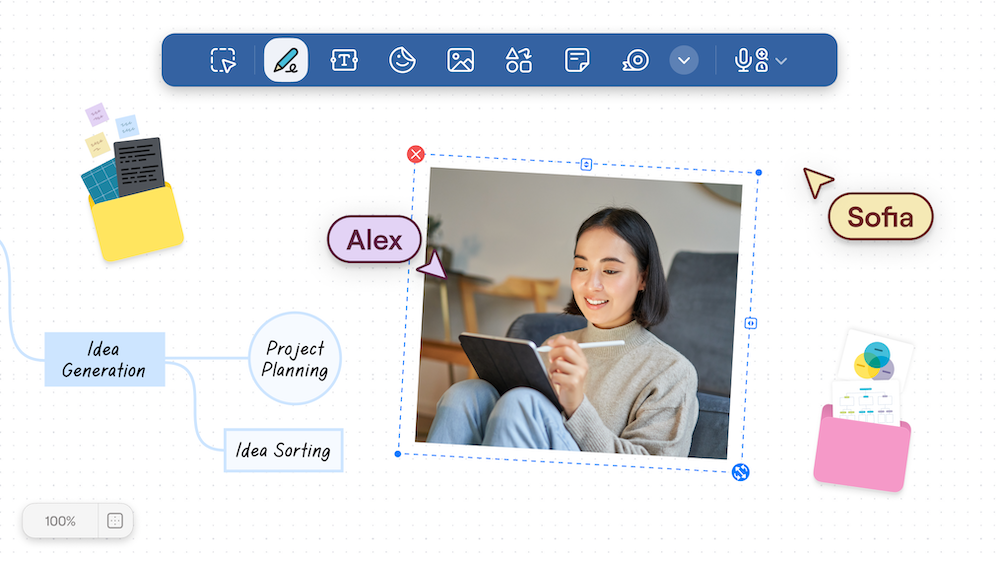Delete the selected photo with red X
Viewport: 1000px width, 563px height.
click(x=416, y=154)
